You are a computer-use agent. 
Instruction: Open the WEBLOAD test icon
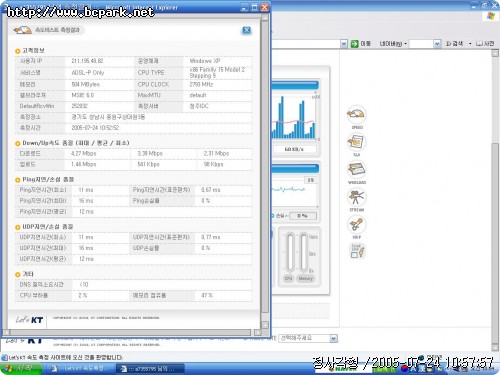coord(356,170)
